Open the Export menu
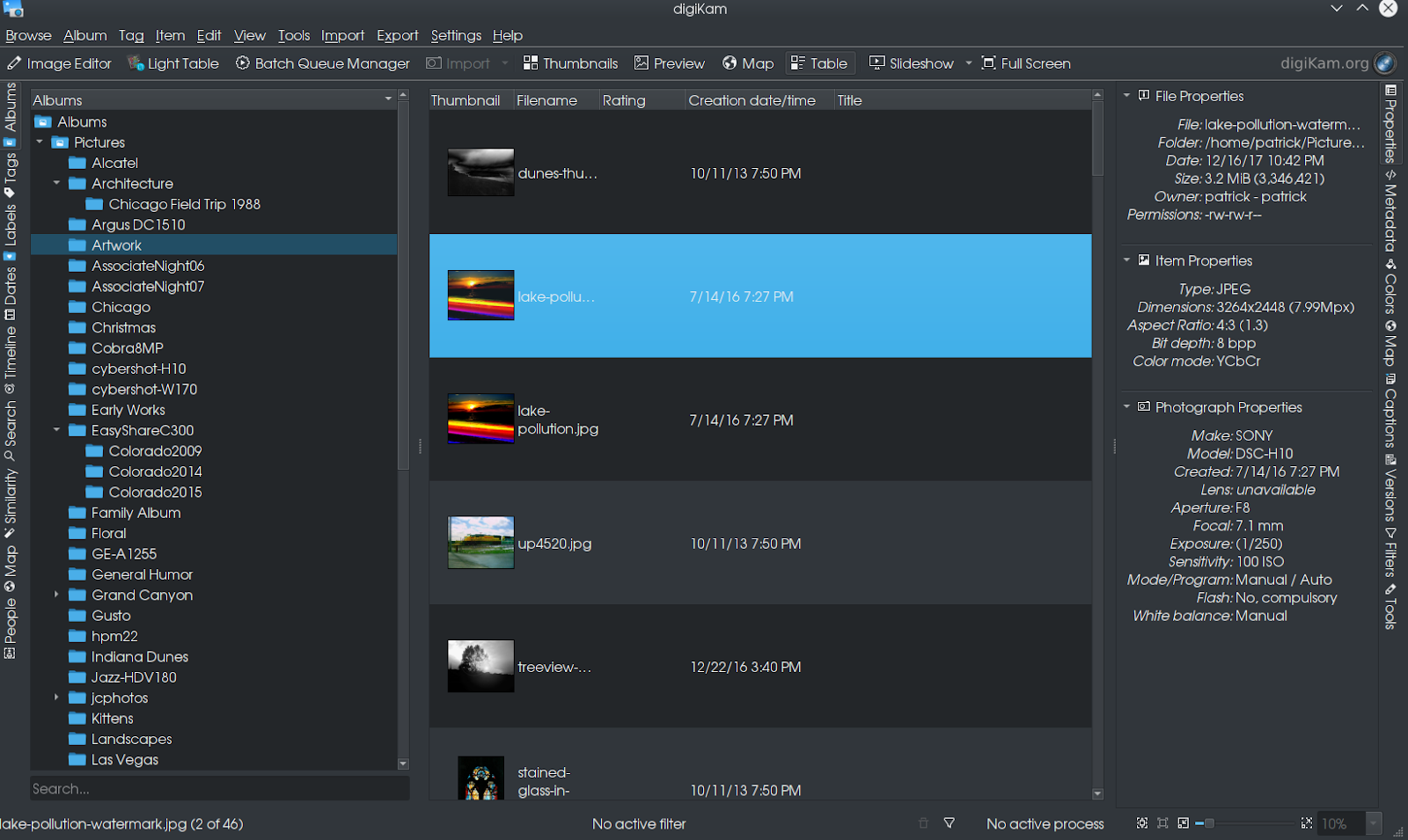 point(397,35)
